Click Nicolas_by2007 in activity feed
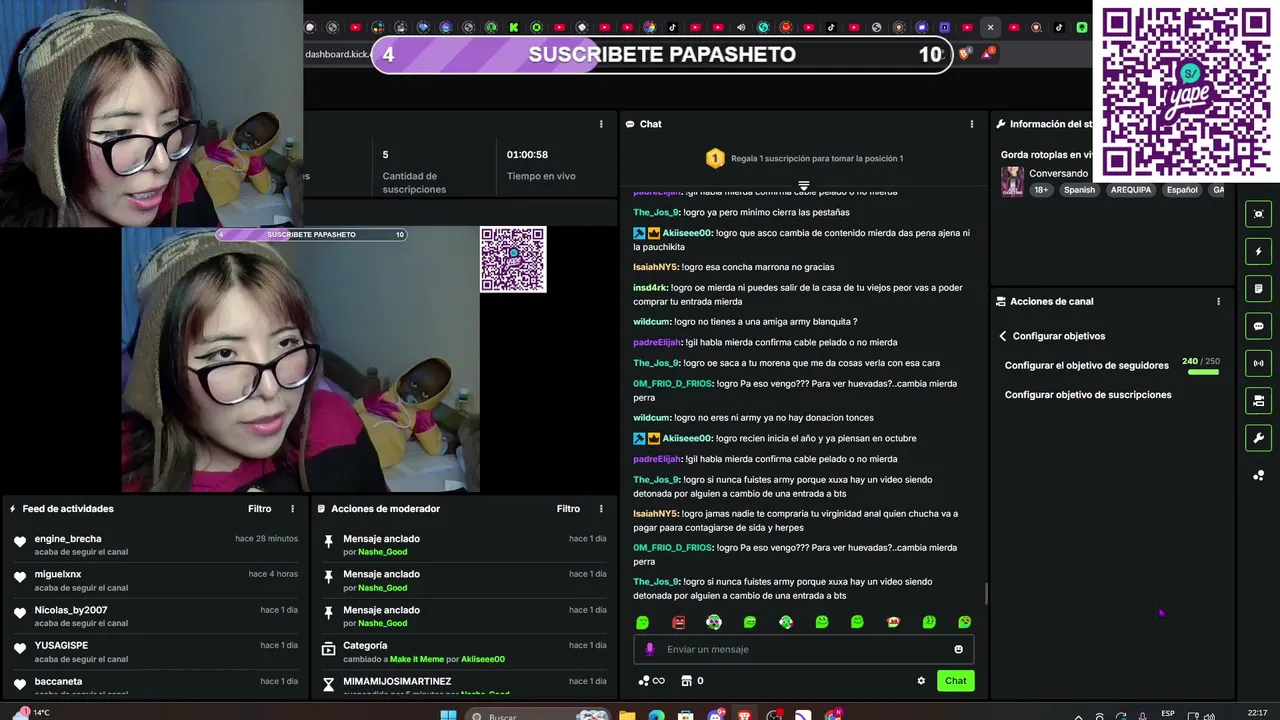 (71, 610)
